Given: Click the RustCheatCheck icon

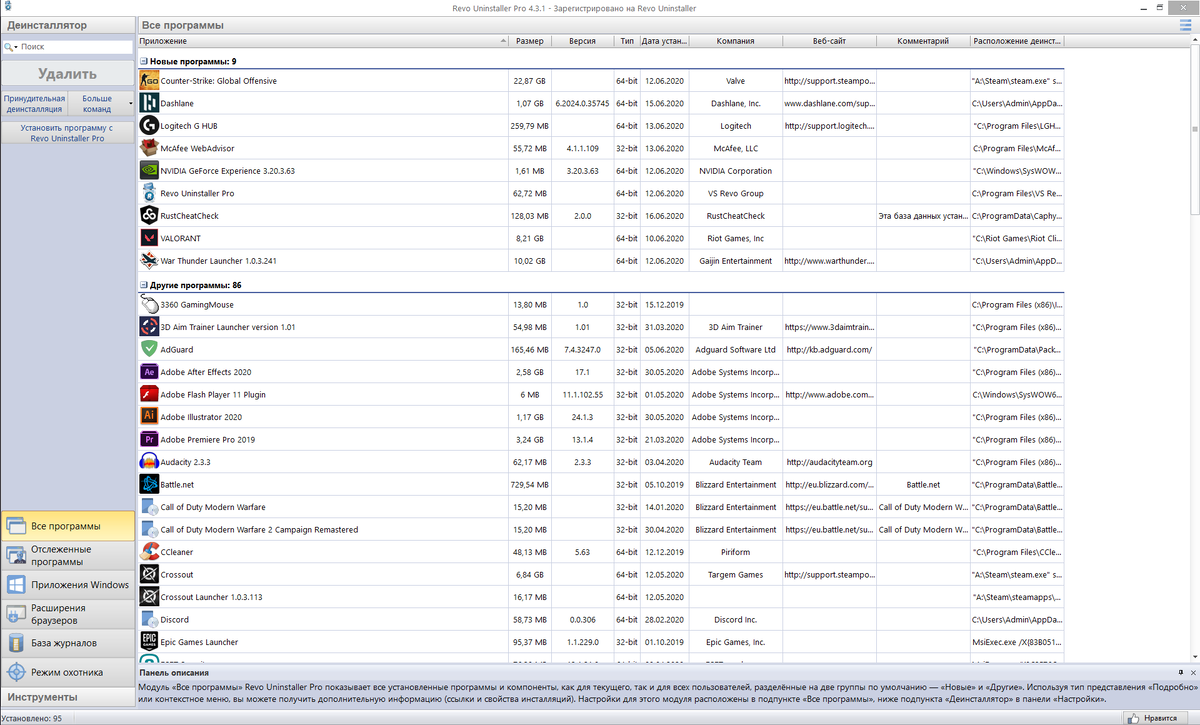Looking at the screenshot, I should (x=149, y=216).
